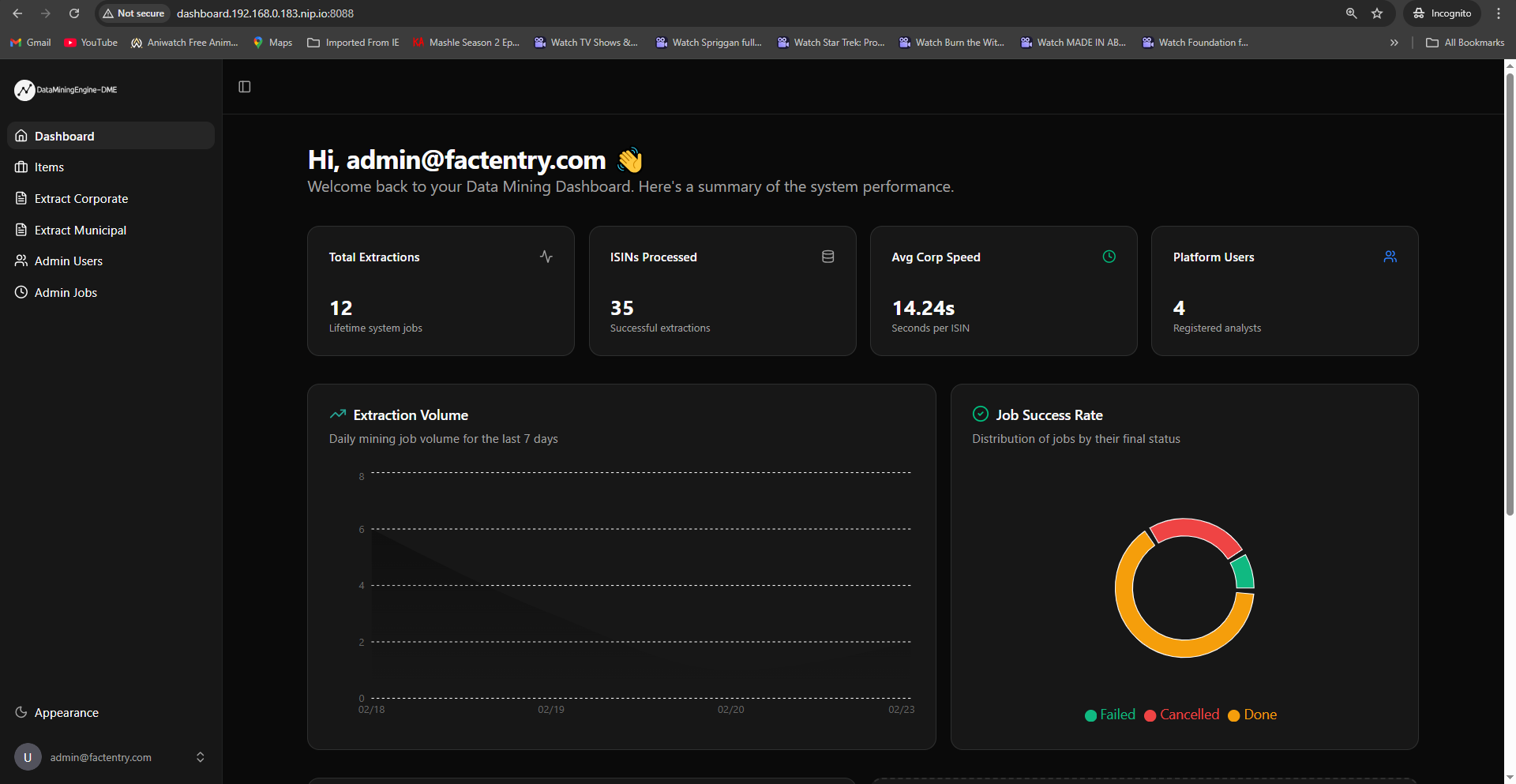Click the Platform Users value 4
Viewport: 1516px width, 784px height.
pos(1179,308)
